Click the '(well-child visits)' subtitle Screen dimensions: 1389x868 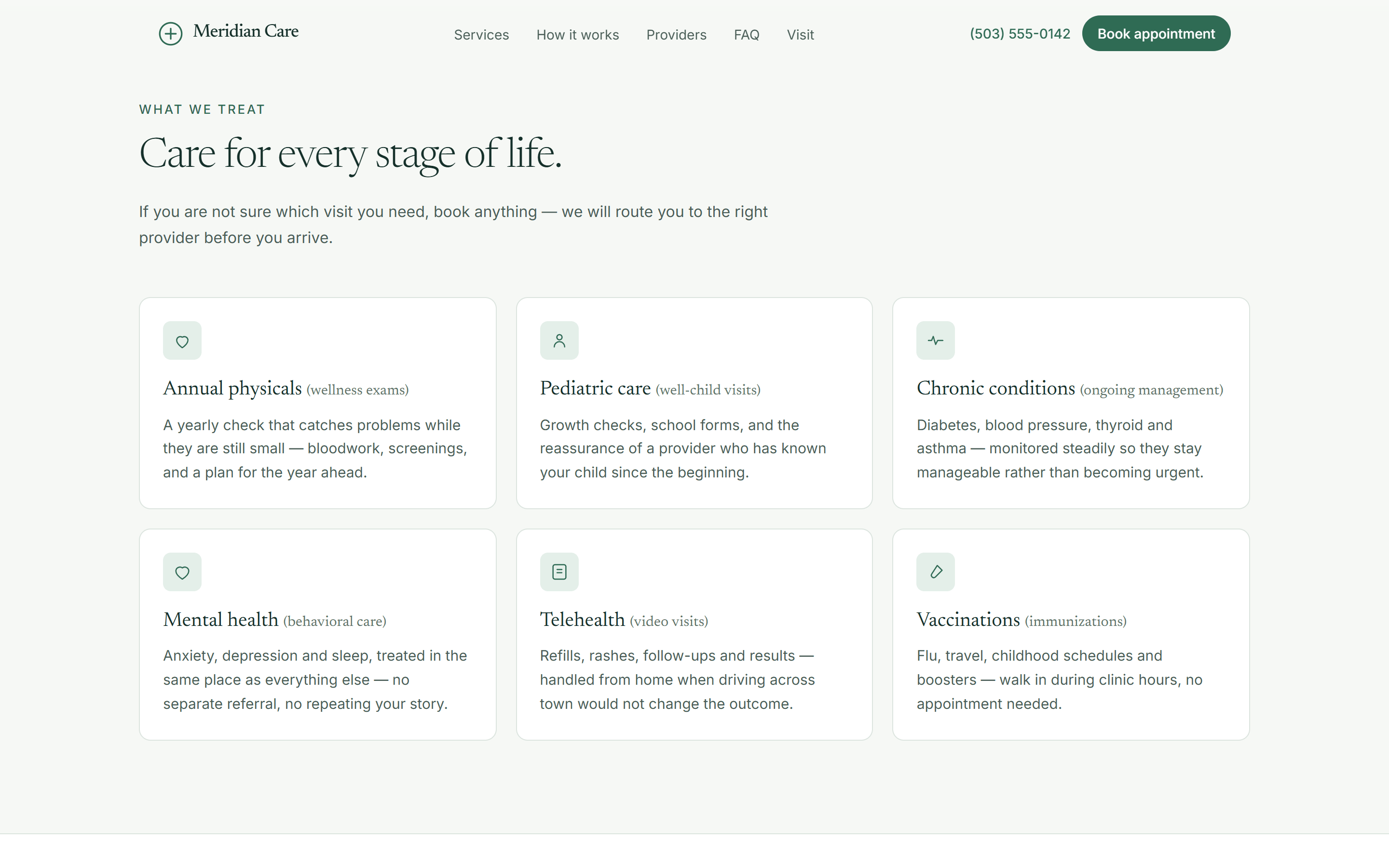(708, 391)
